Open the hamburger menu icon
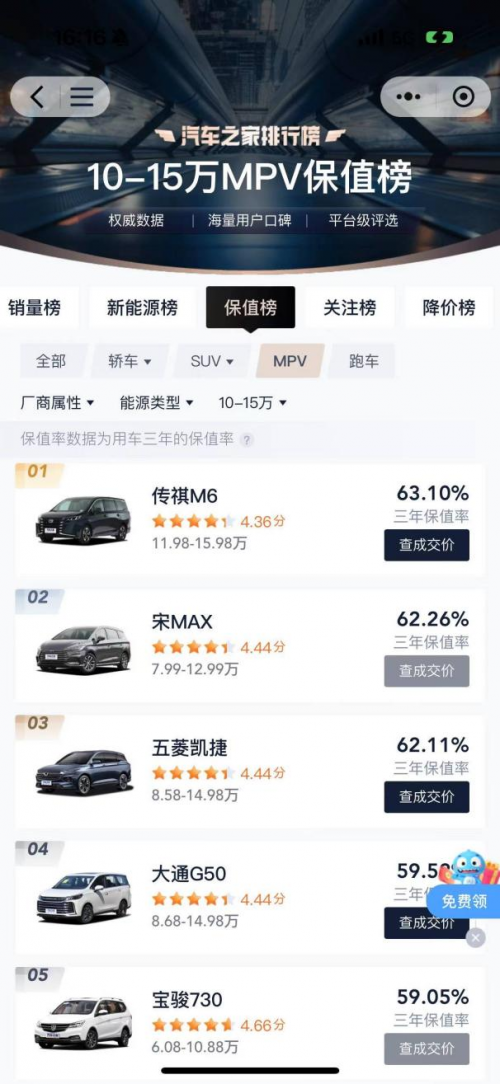The width and height of the screenshot is (500, 1084). tap(82, 97)
